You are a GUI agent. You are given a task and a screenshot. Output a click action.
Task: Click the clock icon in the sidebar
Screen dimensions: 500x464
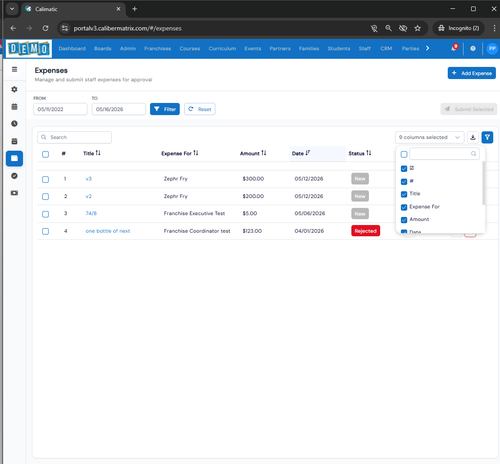14,124
